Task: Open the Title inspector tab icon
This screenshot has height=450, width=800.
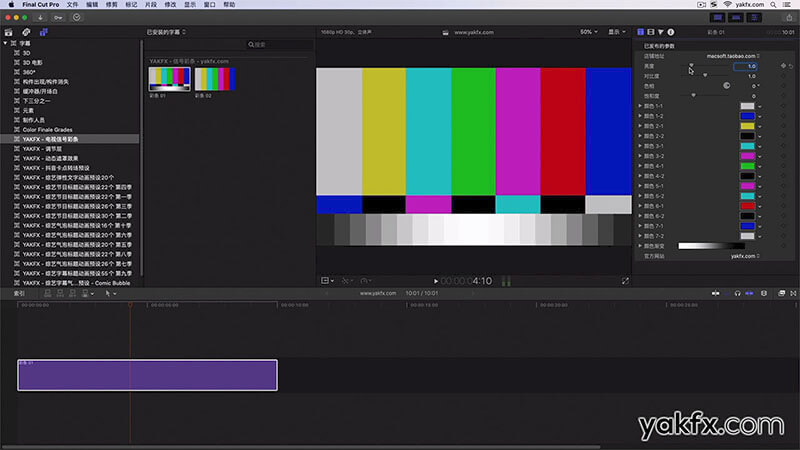Action: (x=640, y=32)
